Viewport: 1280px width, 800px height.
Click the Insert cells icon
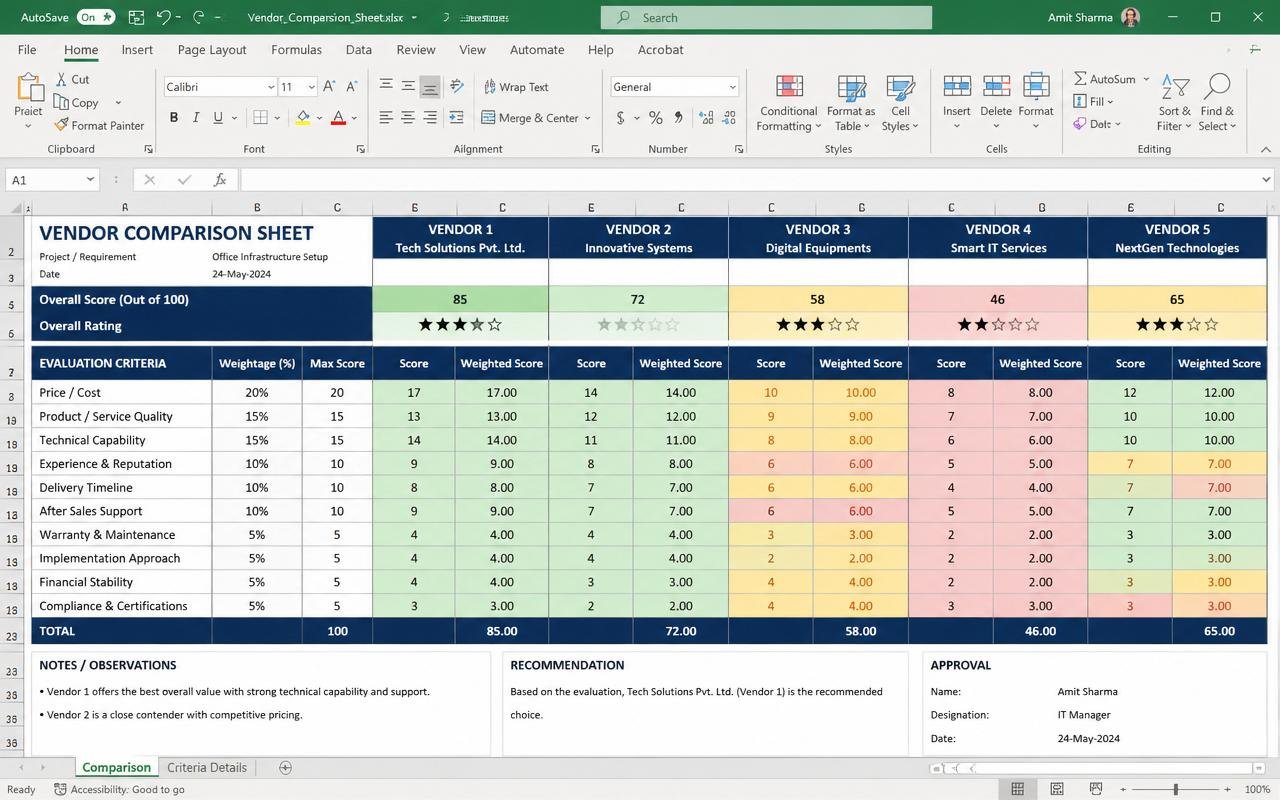click(x=957, y=87)
